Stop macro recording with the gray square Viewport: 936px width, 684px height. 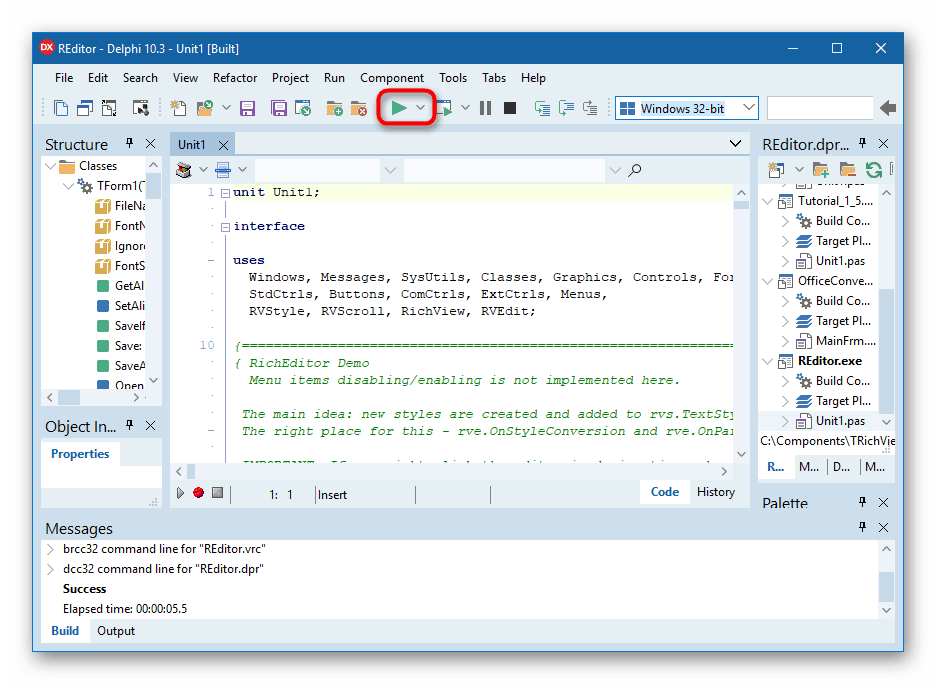click(218, 492)
